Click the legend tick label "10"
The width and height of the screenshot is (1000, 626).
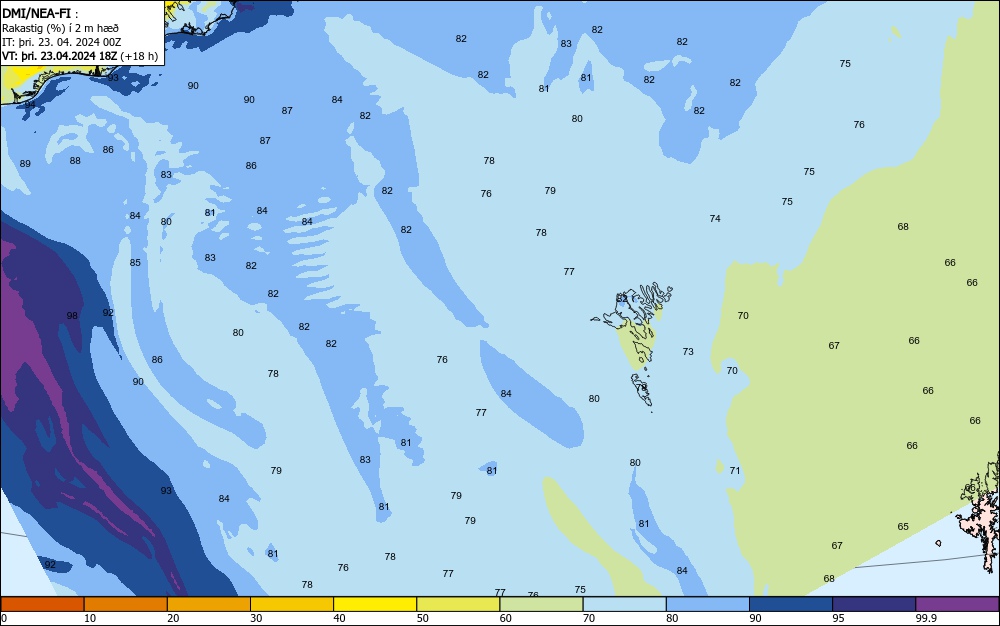coord(90,618)
